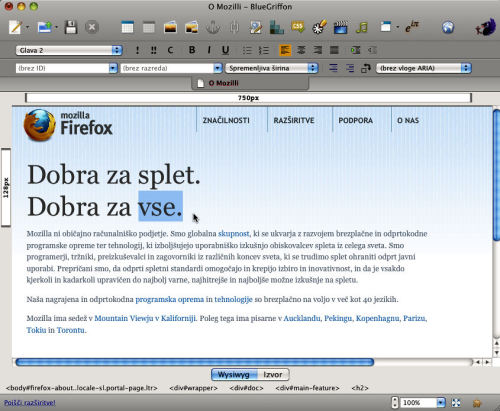Click O NAS in the page navigation
Image resolution: width=500 pixels, height=411 pixels.
pyautogui.click(x=408, y=120)
